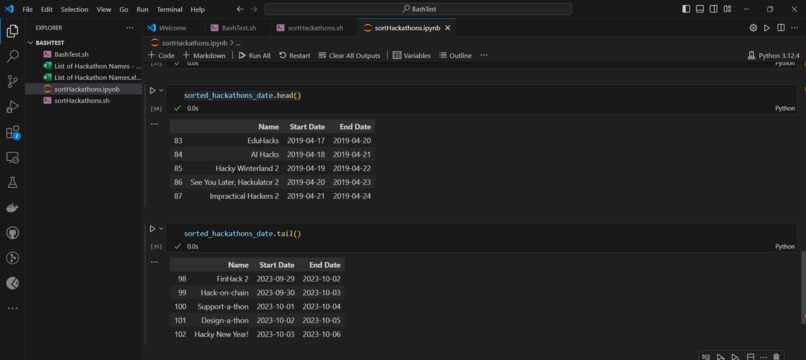Open the Terminal menu
Screen dimensions: 806x360
pyautogui.click(x=169, y=9)
